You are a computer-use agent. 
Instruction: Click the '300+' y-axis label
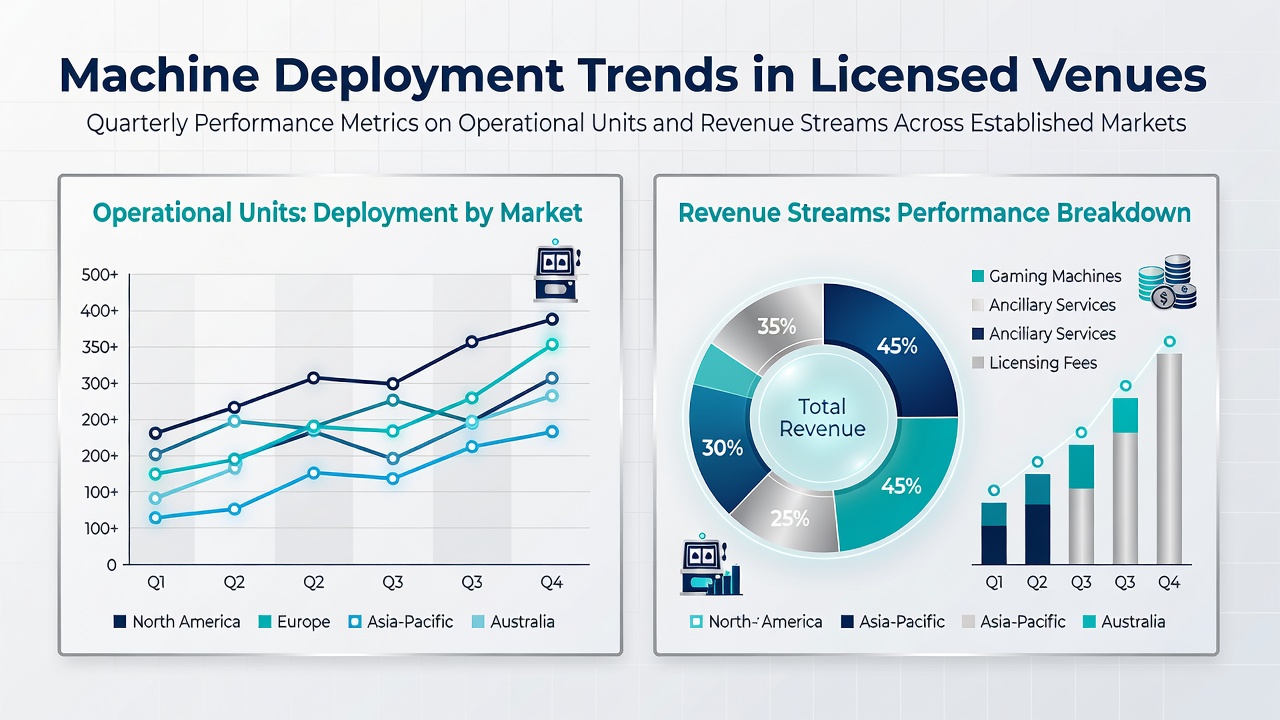click(99, 383)
